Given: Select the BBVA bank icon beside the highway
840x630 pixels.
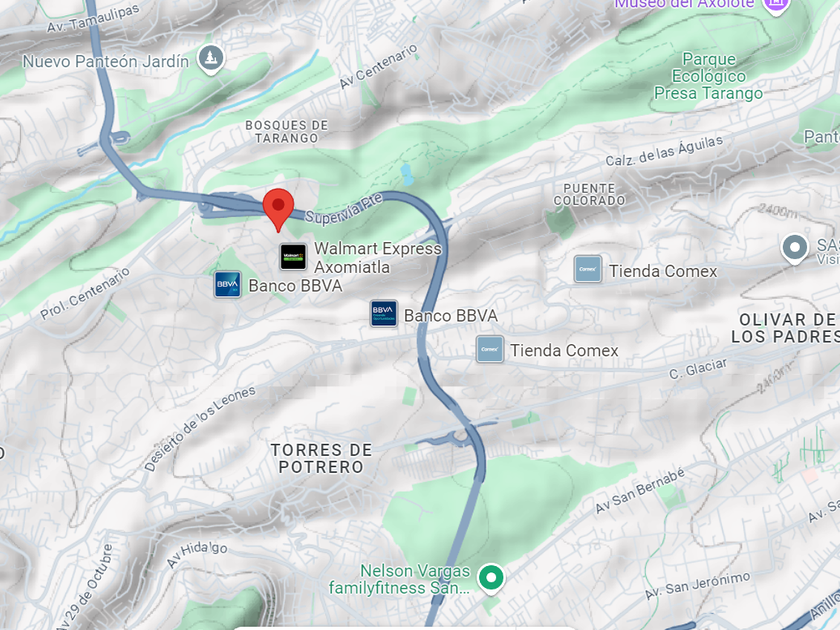Looking at the screenshot, I should click(x=384, y=314).
